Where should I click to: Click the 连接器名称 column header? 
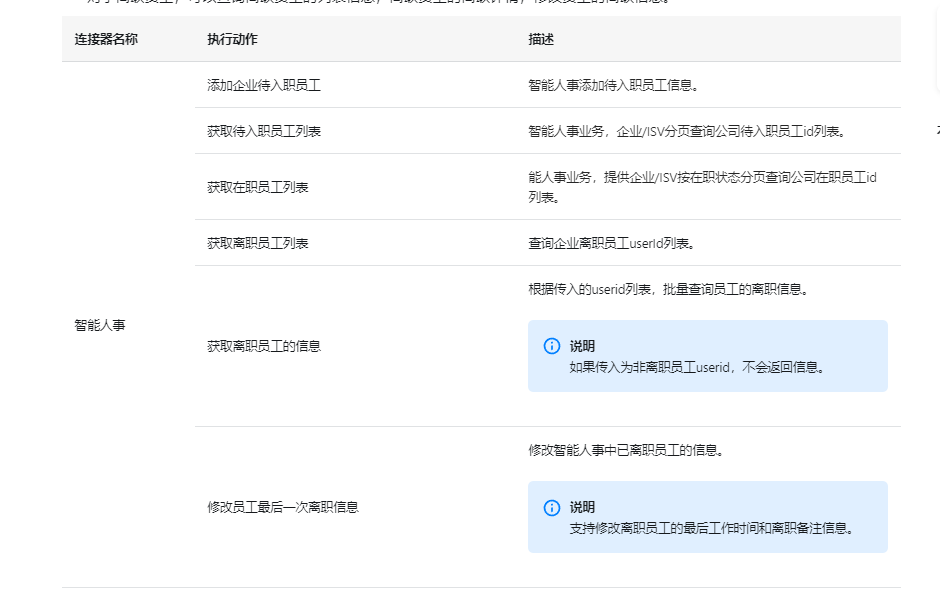(106, 40)
